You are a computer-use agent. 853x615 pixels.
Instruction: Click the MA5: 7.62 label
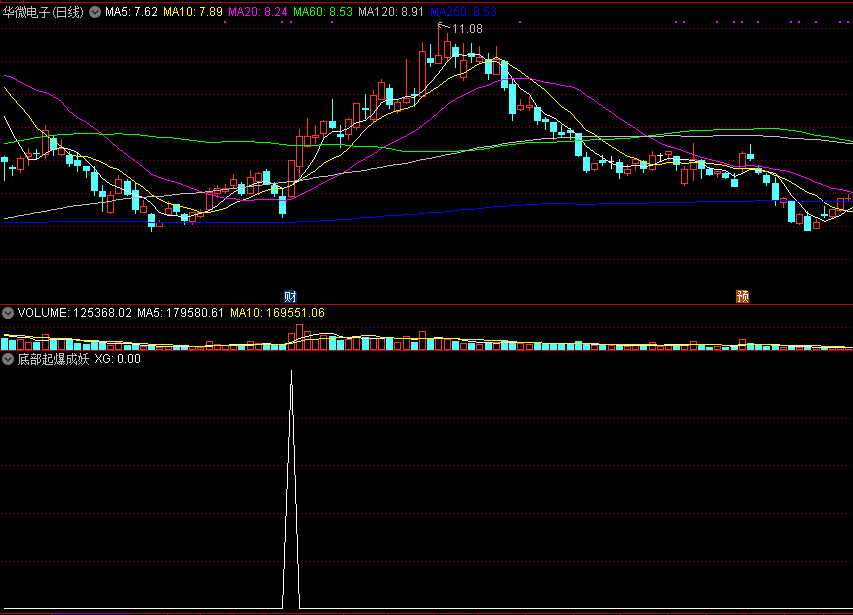131,12
